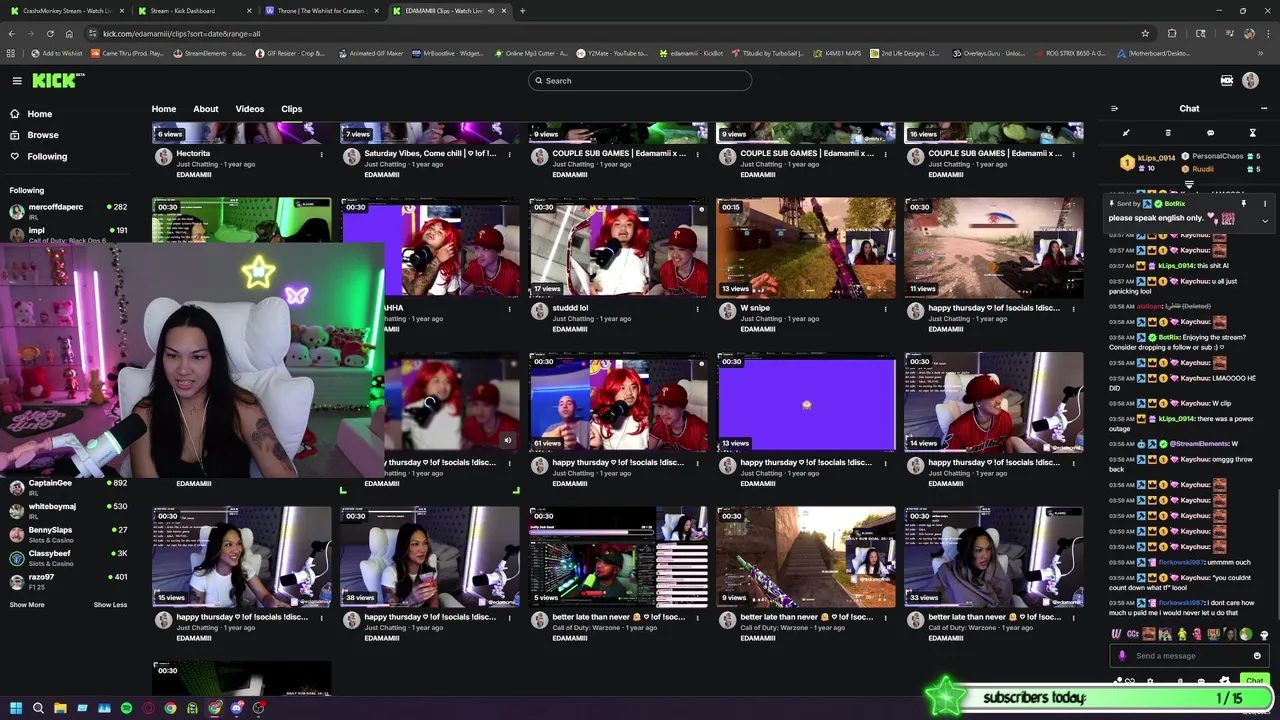Click the Send a message input
This screenshot has width=1280, height=720.
(x=1190, y=656)
